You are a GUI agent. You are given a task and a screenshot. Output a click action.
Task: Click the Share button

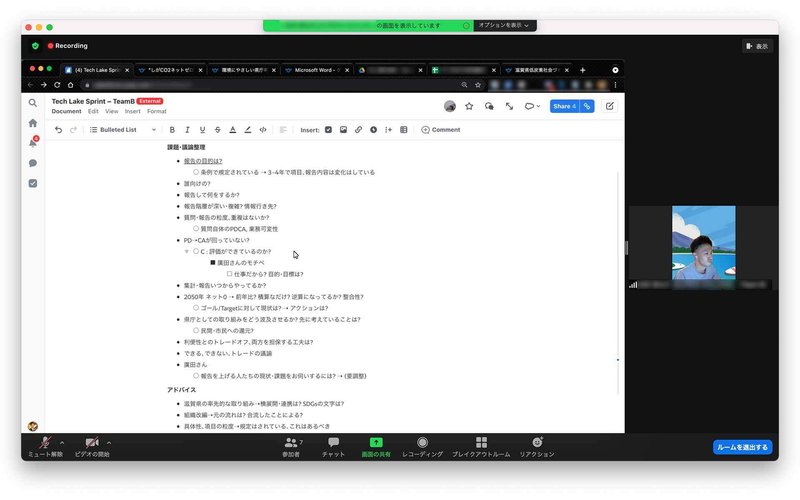pyautogui.click(x=565, y=106)
